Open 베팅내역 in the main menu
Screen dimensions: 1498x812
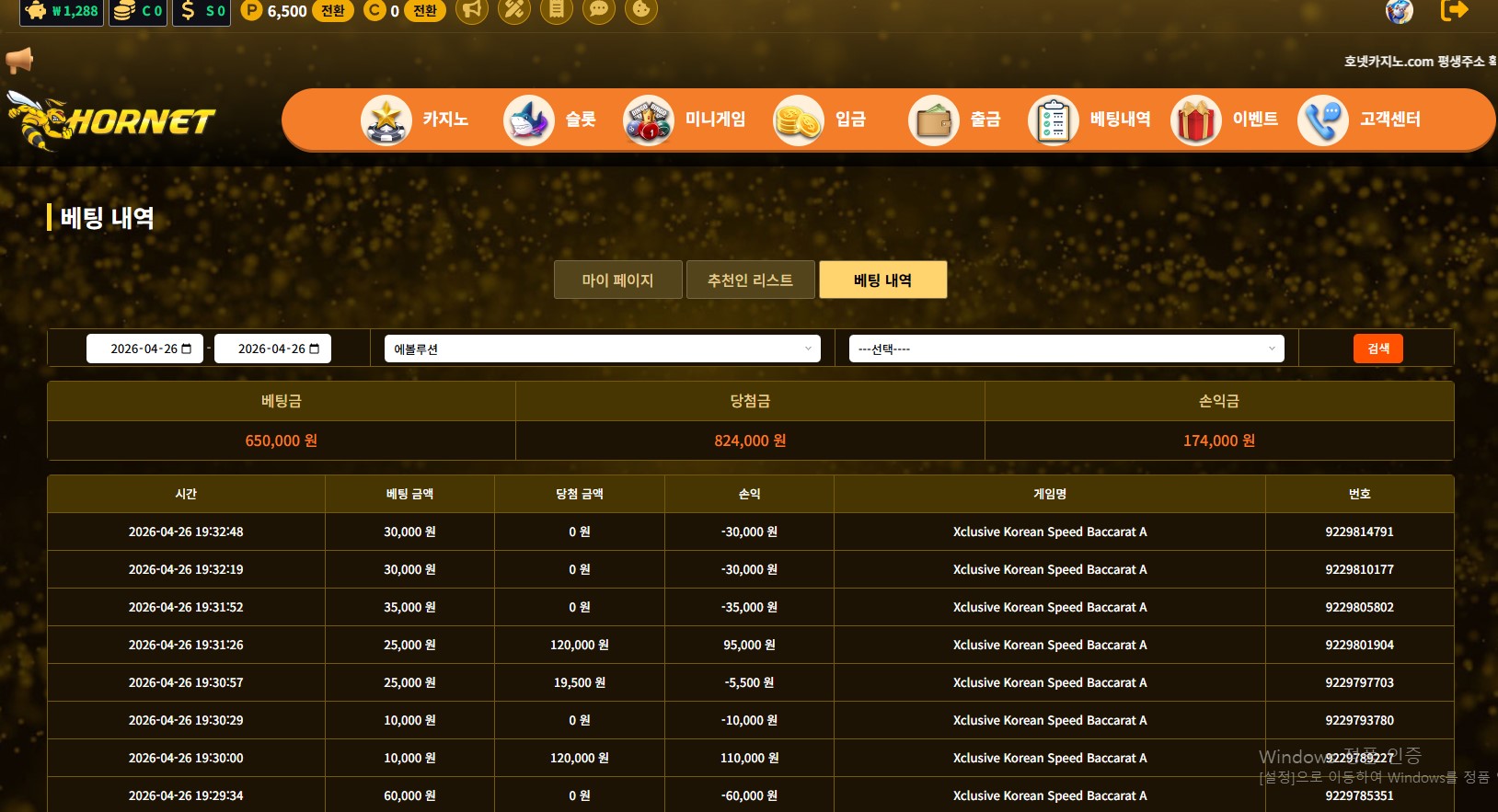(1091, 120)
